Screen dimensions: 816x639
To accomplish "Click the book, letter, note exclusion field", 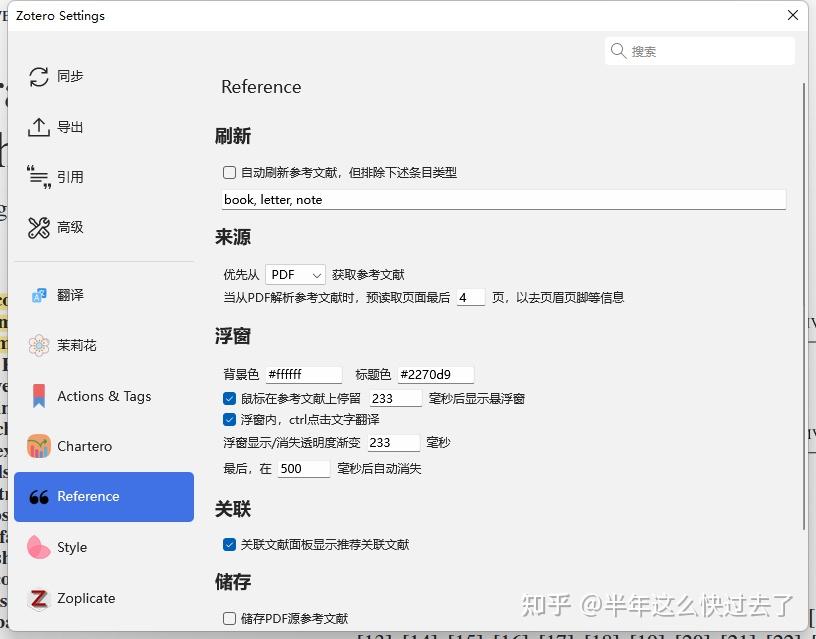I will pos(500,198).
